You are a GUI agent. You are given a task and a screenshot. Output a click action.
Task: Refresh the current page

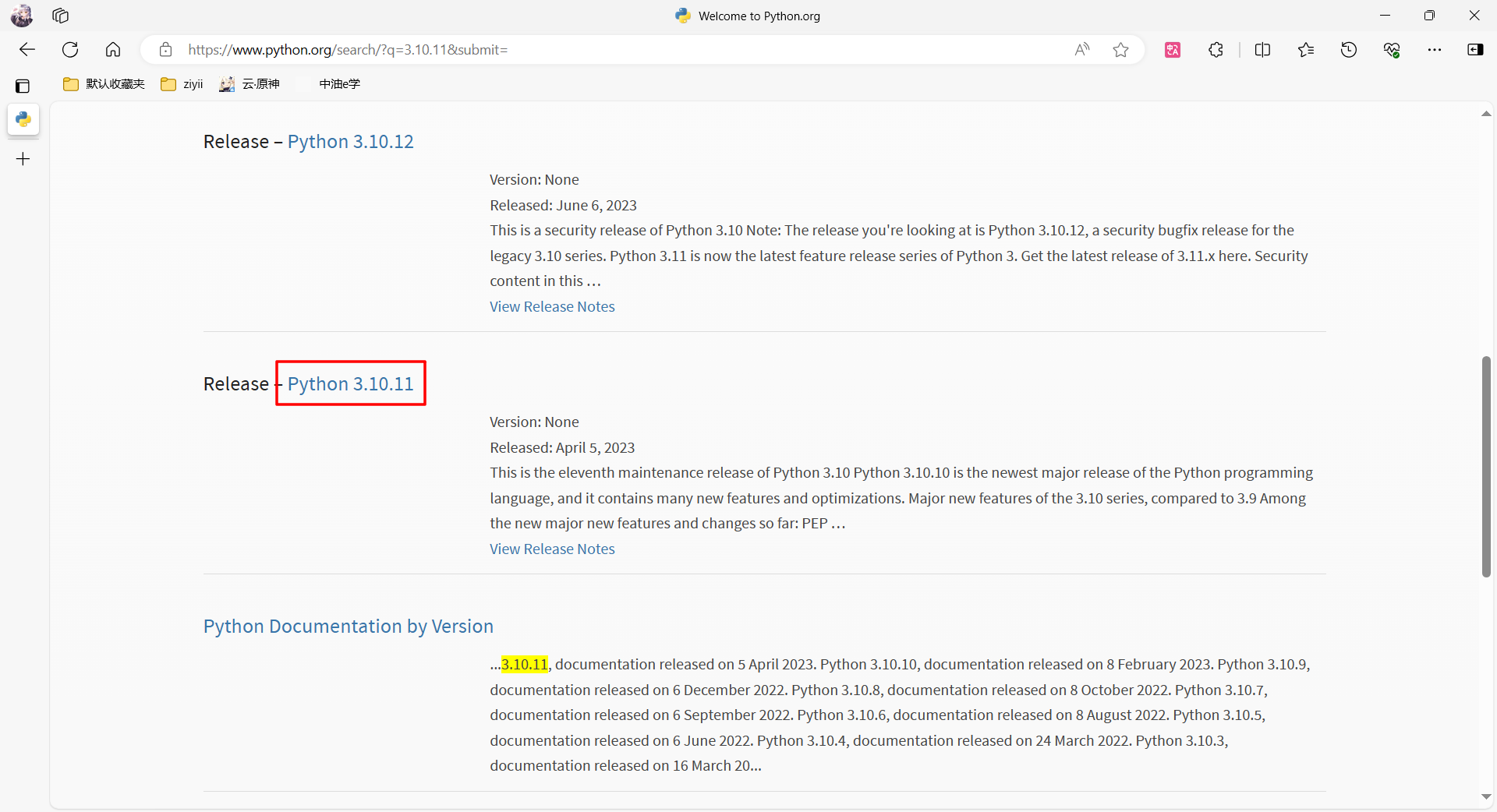click(70, 50)
